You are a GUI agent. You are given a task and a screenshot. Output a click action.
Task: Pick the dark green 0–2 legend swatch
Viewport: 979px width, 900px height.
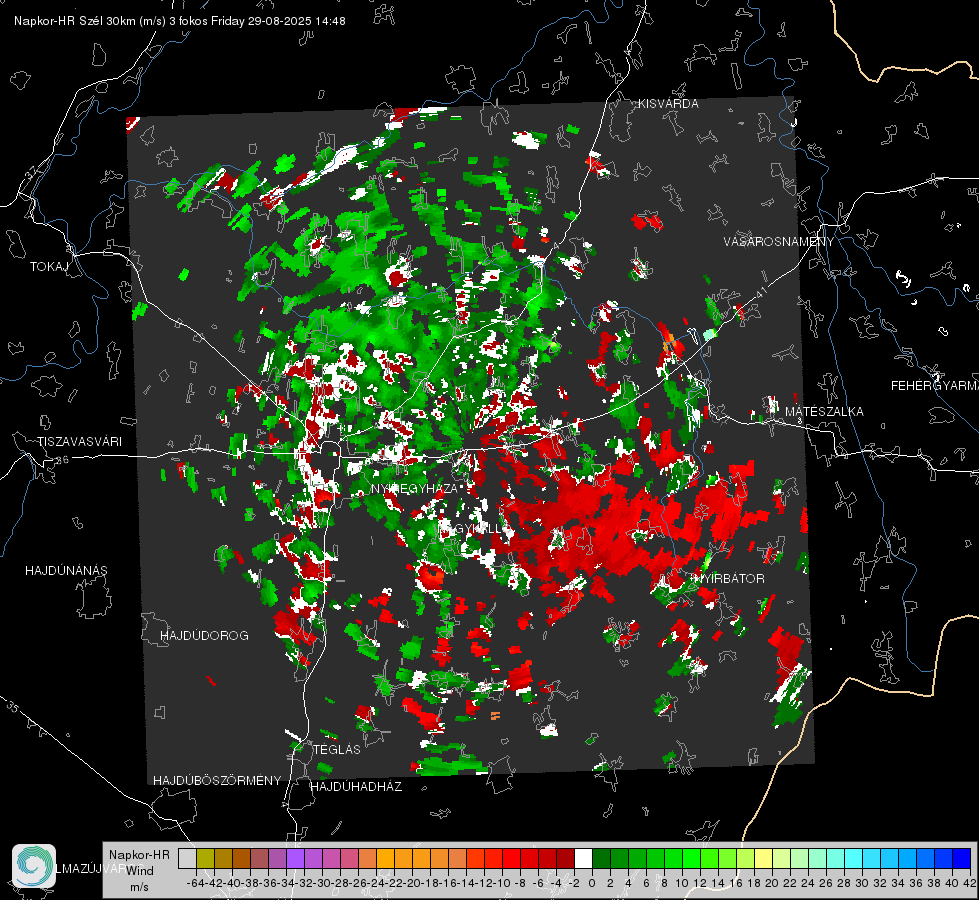click(601, 859)
